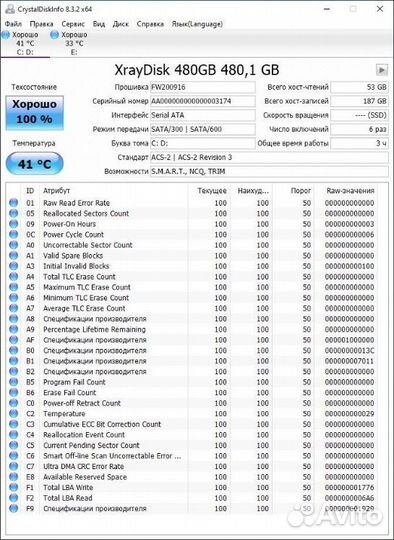Click status icon of Initial Invalid Blocks
The height and width of the screenshot is (540, 394).
pyautogui.click(x=13, y=266)
